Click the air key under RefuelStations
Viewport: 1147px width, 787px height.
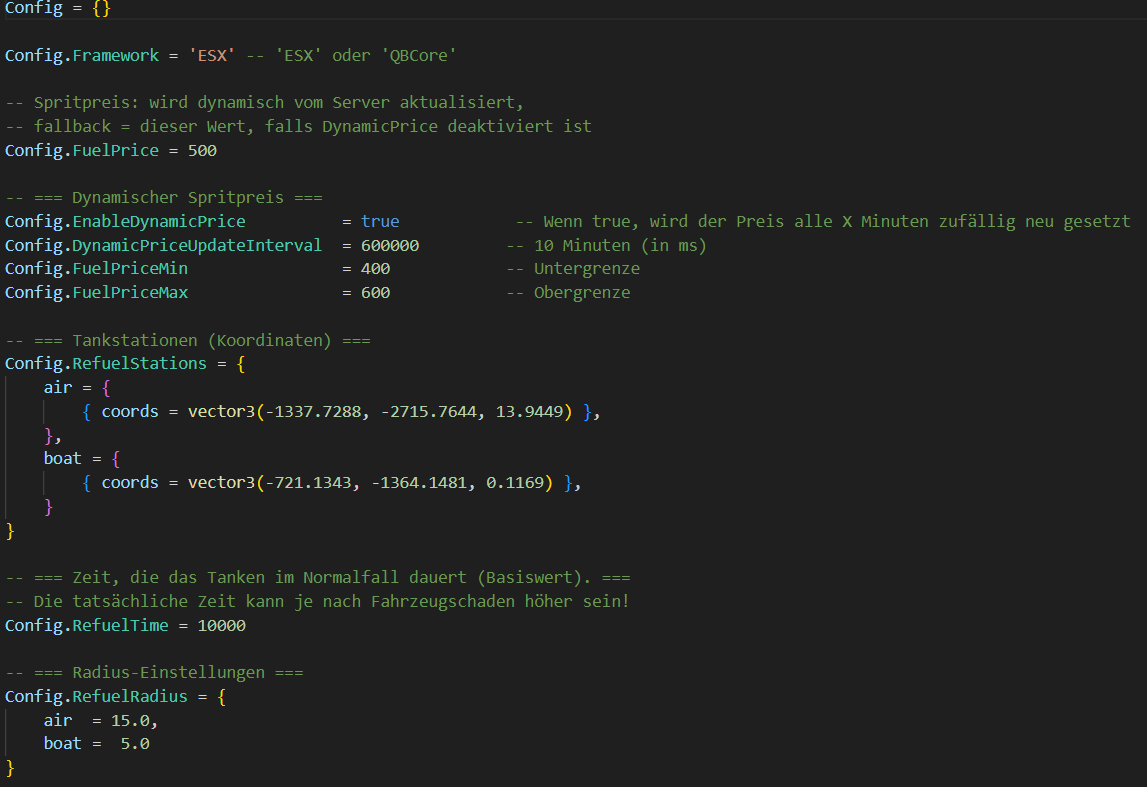click(x=57, y=387)
